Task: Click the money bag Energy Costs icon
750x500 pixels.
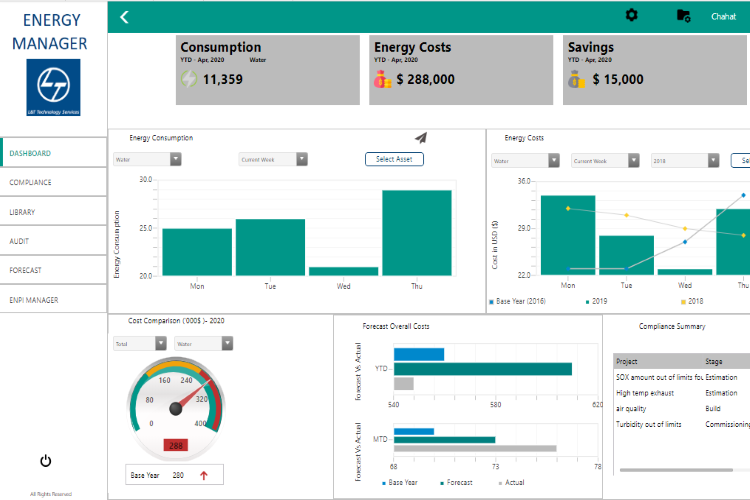Action: point(383,79)
